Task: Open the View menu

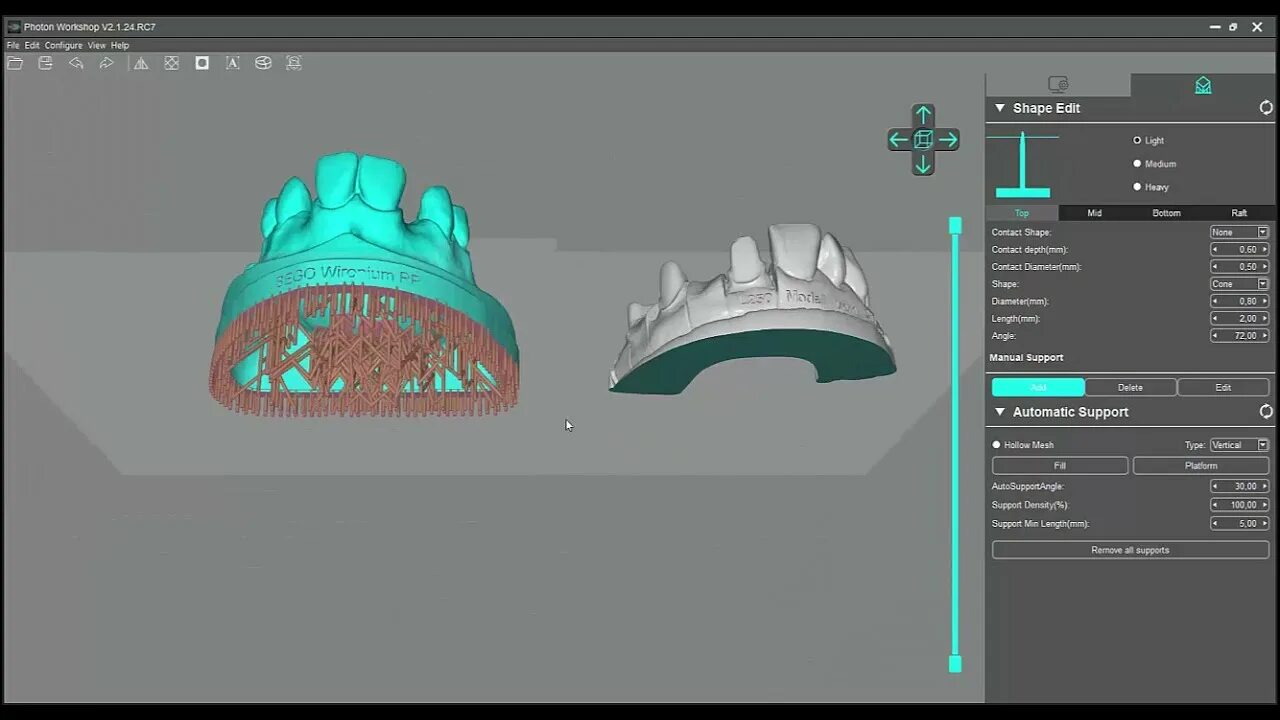Action: 96,45
